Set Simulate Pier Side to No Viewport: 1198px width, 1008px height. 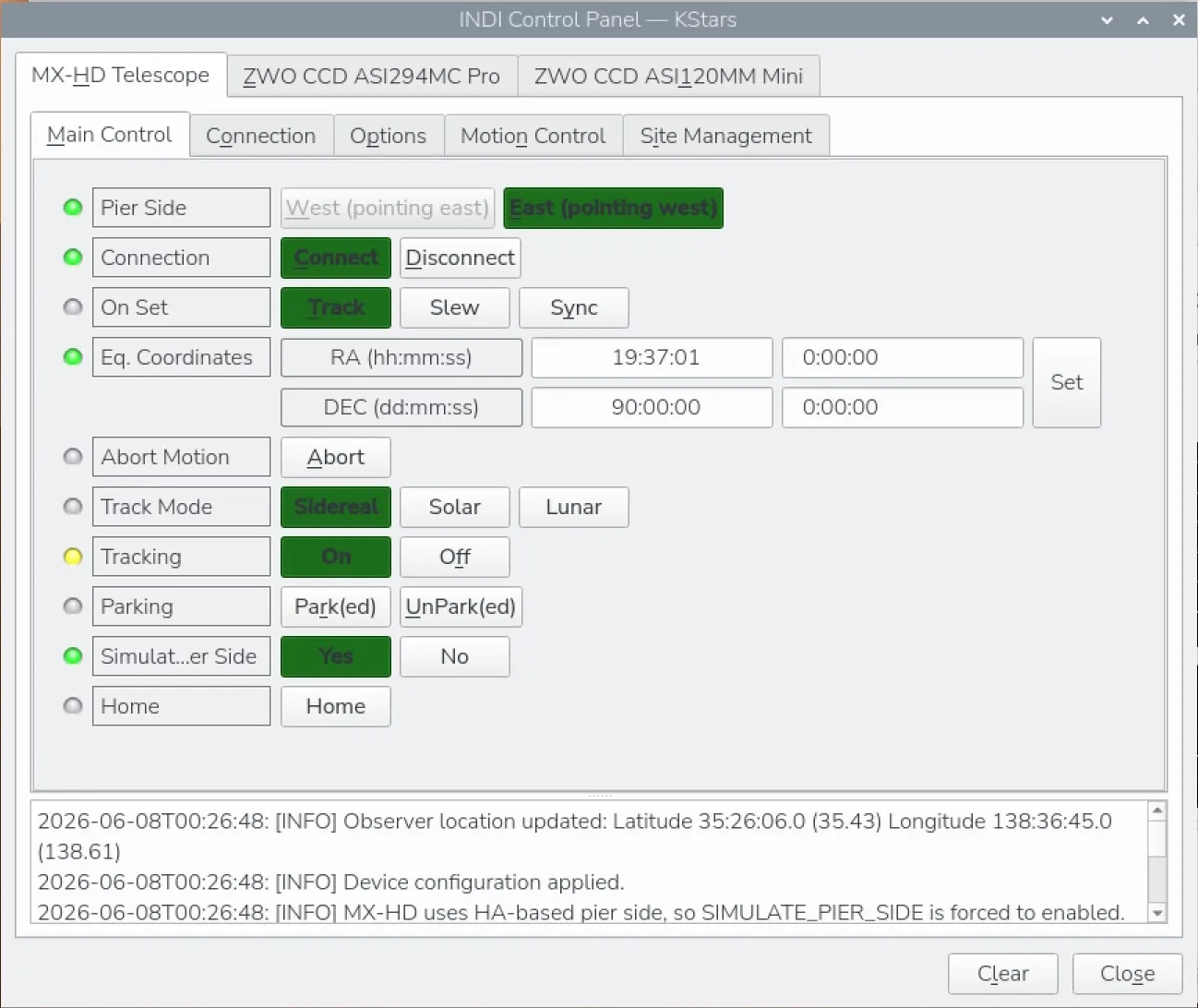pos(455,656)
